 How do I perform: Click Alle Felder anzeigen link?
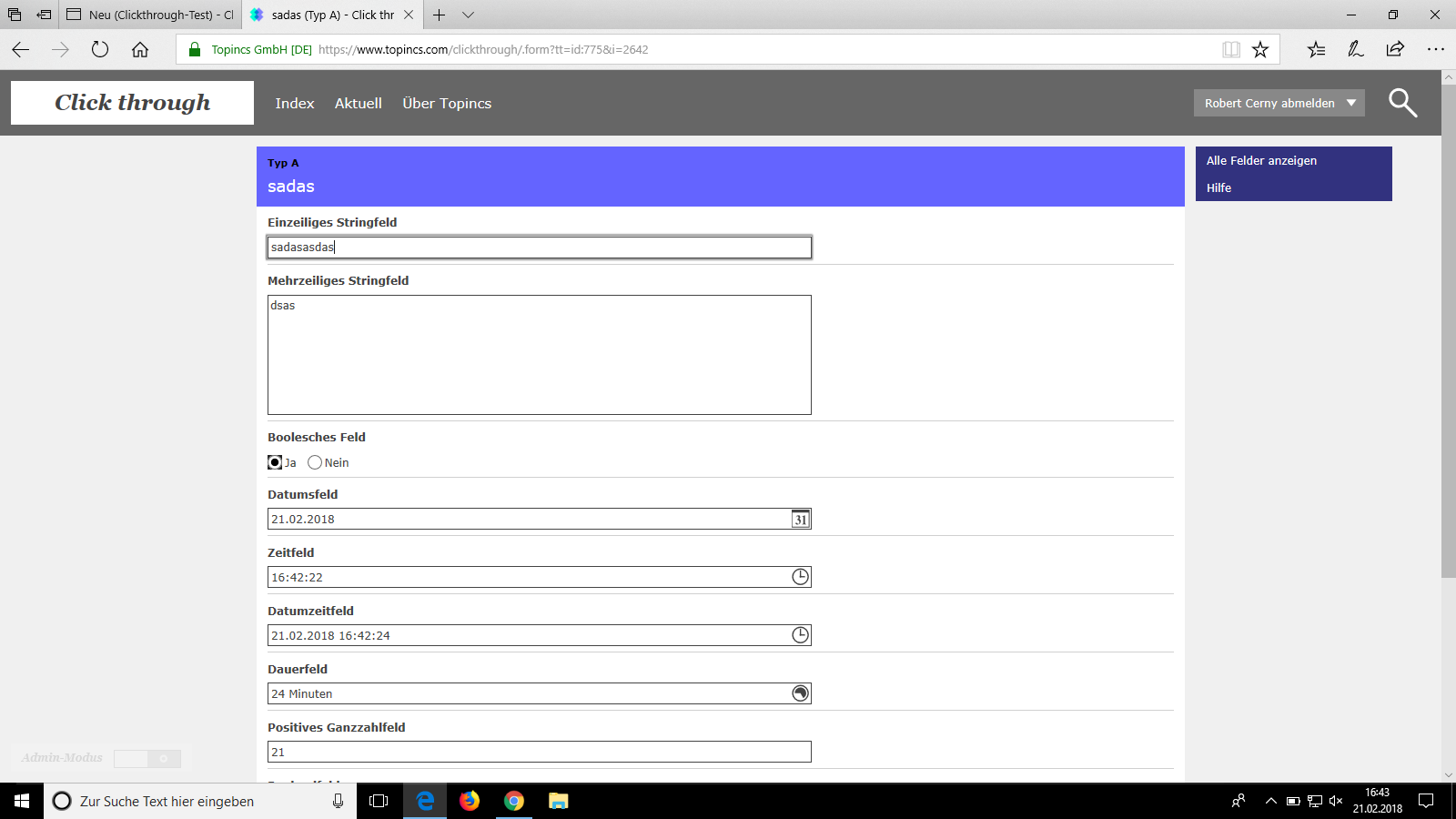pos(1261,160)
